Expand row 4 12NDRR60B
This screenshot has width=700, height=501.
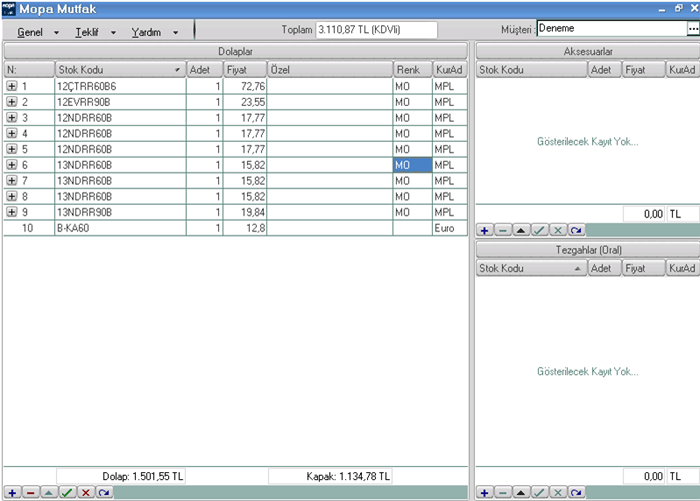(12, 133)
